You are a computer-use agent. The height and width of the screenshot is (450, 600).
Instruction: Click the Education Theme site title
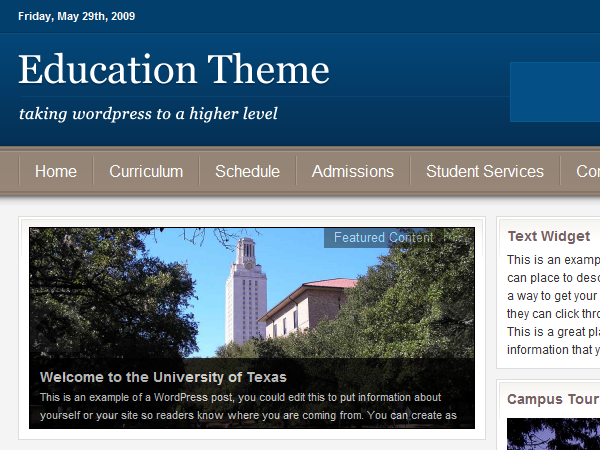point(174,69)
